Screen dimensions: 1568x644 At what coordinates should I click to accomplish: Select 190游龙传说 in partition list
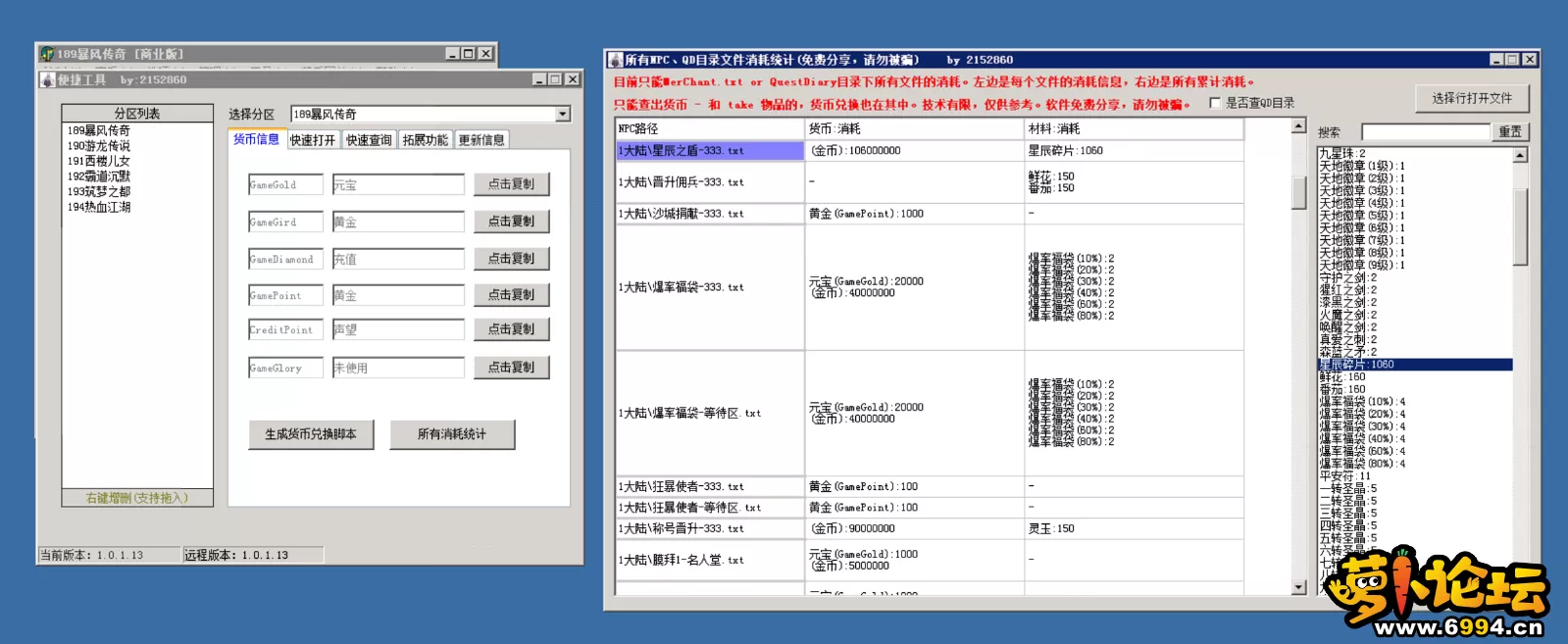[x=98, y=146]
